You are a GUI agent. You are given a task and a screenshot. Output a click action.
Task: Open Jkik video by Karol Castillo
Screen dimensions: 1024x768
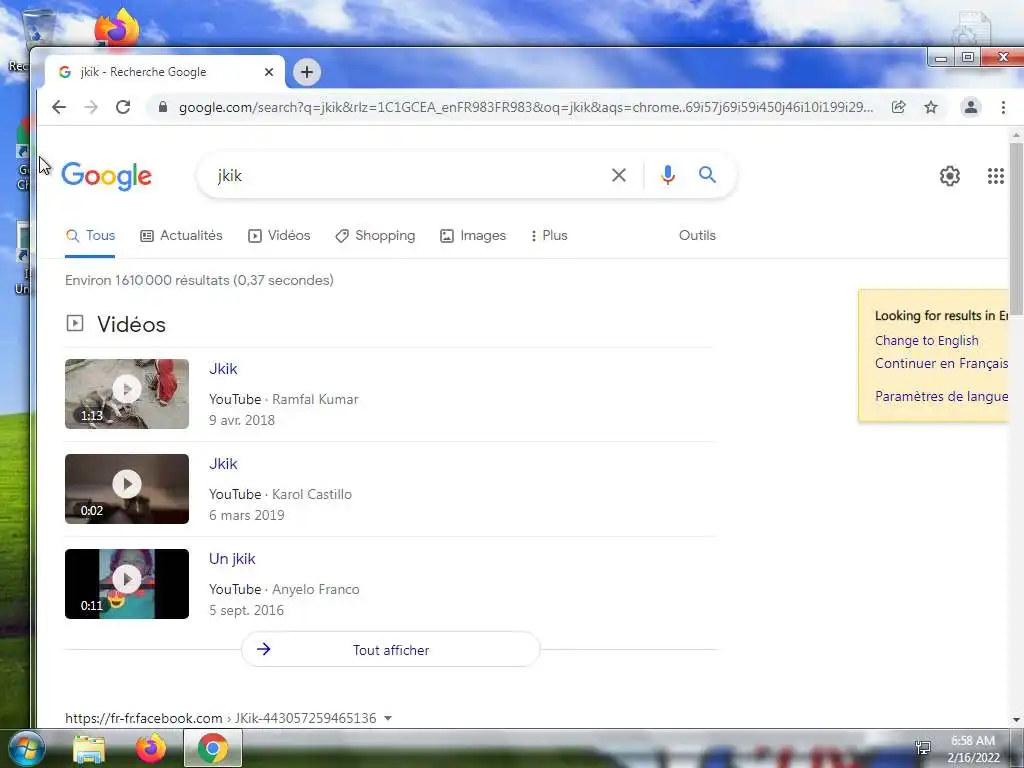223,464
